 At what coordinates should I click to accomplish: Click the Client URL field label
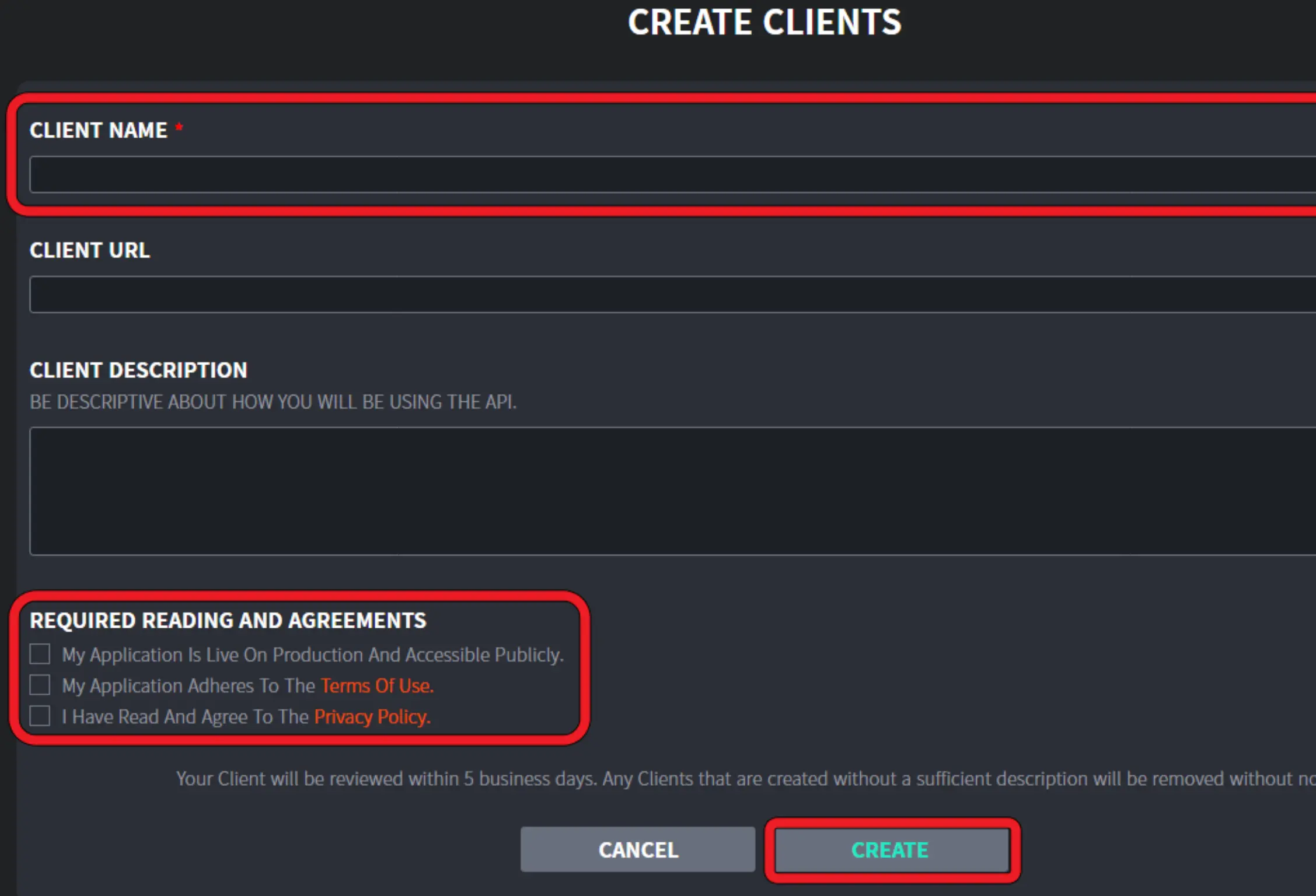click(90, 250)
